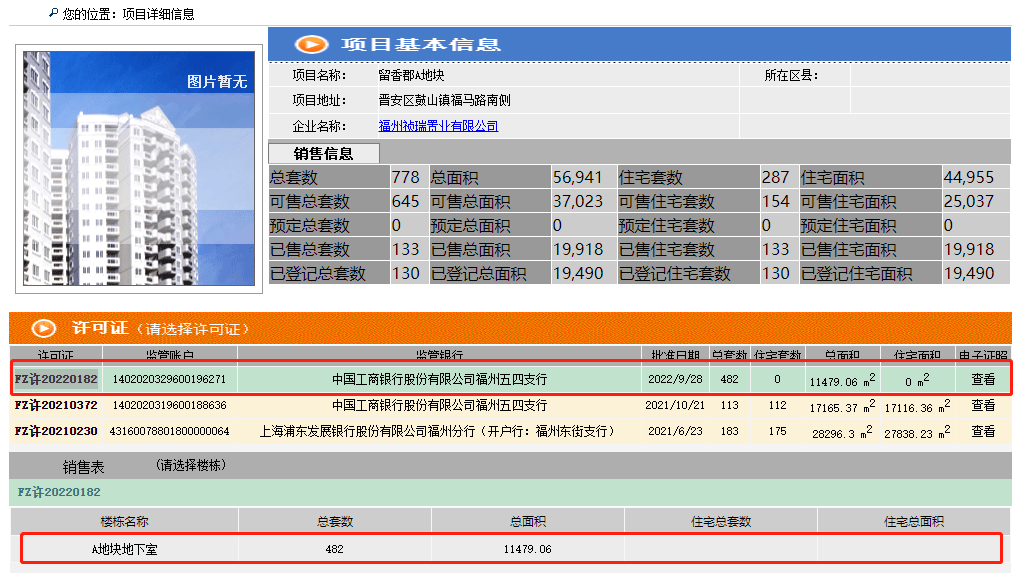Click the 住宅总套数 column header
1031x573 pixels.
pos(721,522)
